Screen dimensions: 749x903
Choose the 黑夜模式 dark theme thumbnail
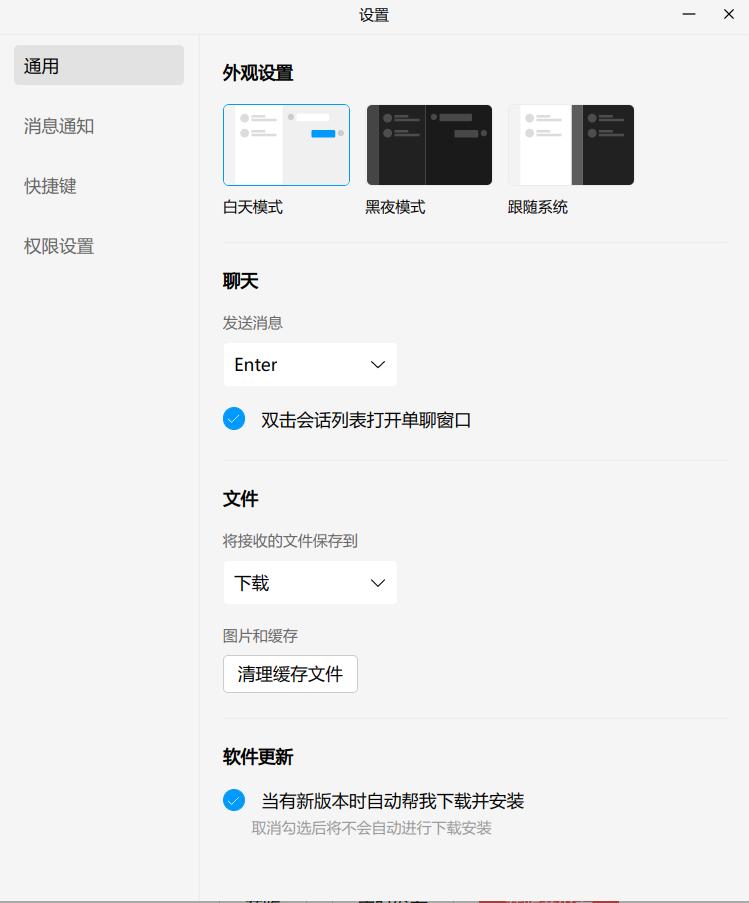pos(429,145)
